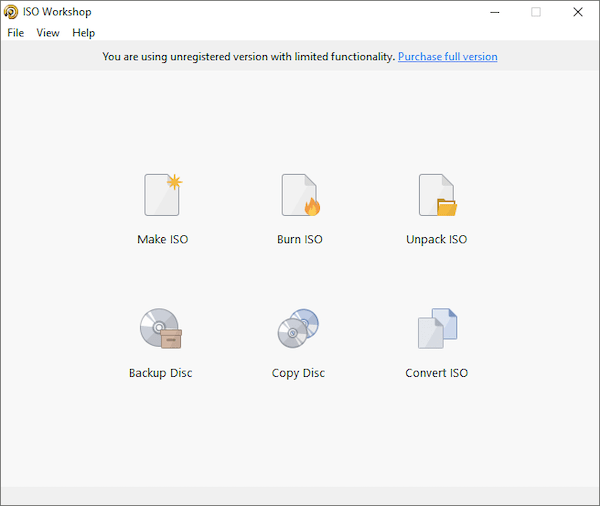Image resolution: width=600 pixels, height=506 pixels.
Task: Click the unregistered version notice text
Action: coord(248,57)
